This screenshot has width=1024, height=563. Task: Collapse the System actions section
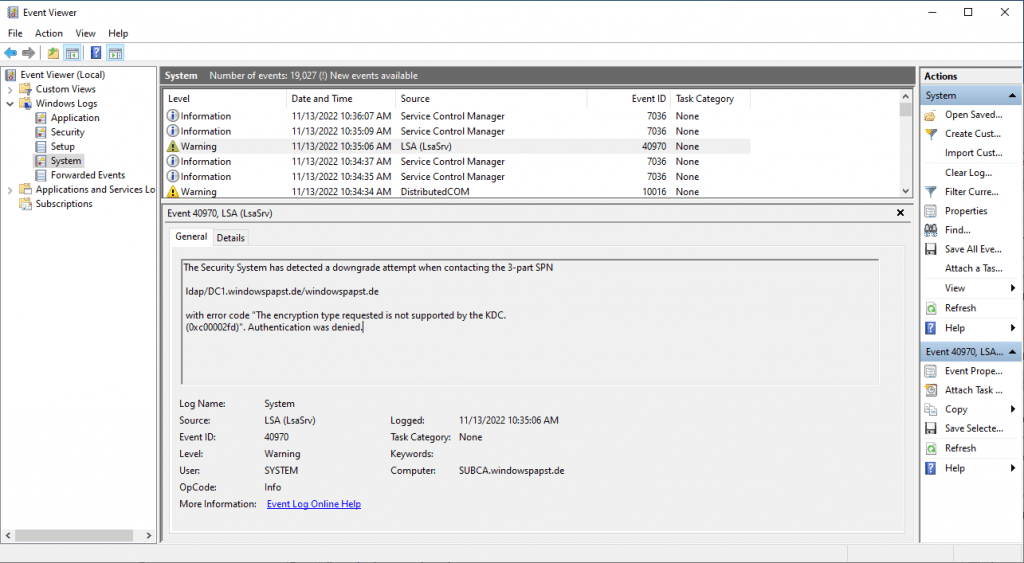coord(1013,96)
